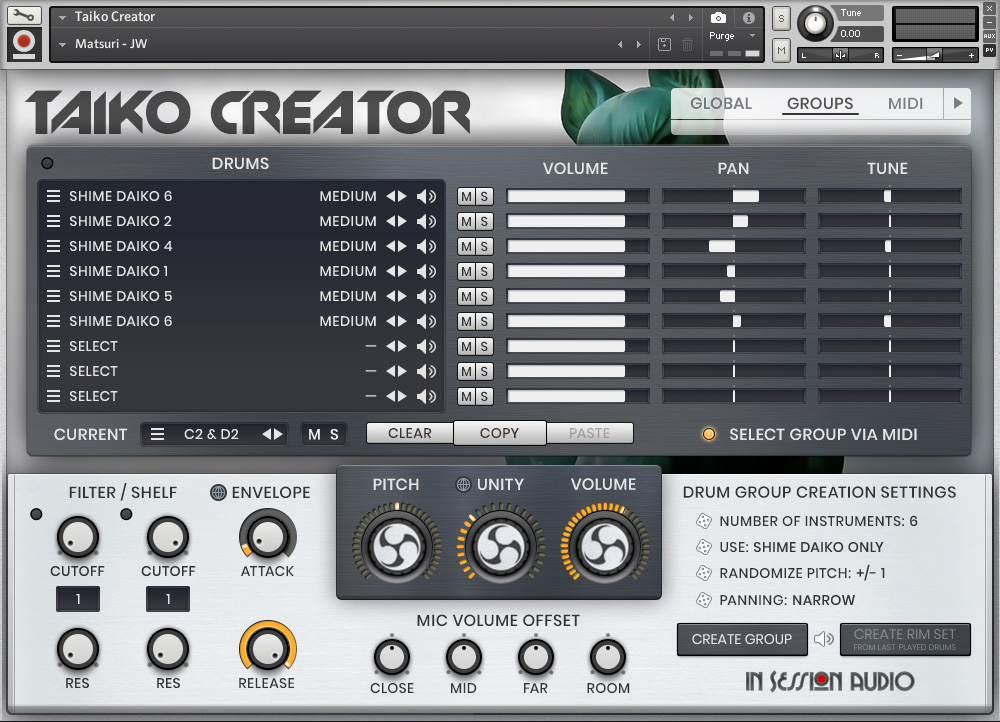Change Shime Daiko 1 with left/right arrows
Screen dimensions: 1000x722
[396, 271]
